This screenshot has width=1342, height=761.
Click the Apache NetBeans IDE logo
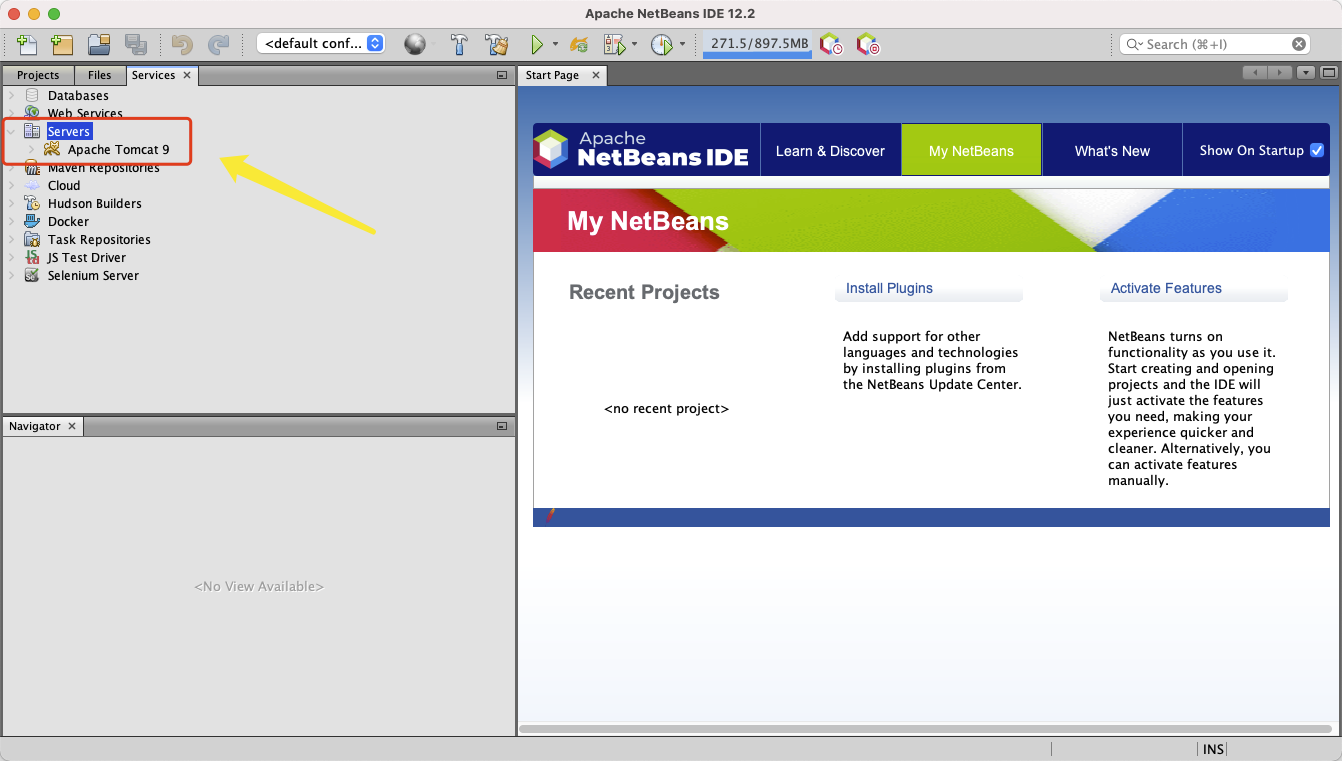(x=642, y=149)
